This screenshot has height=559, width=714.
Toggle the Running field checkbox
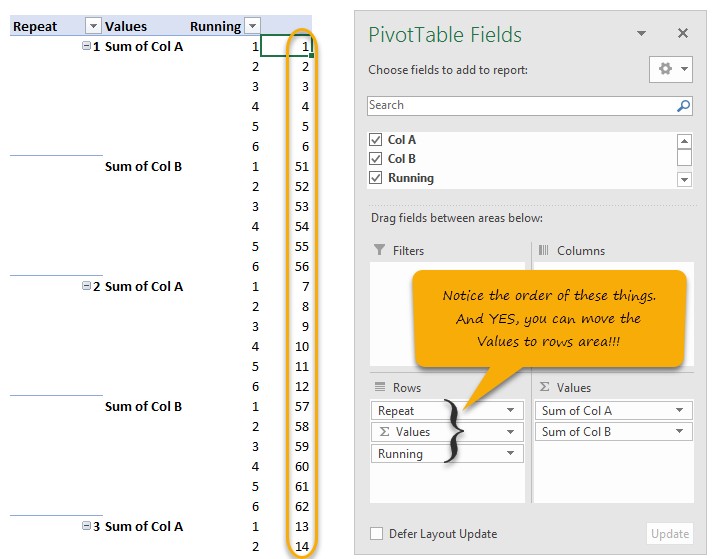coord(376,178)
